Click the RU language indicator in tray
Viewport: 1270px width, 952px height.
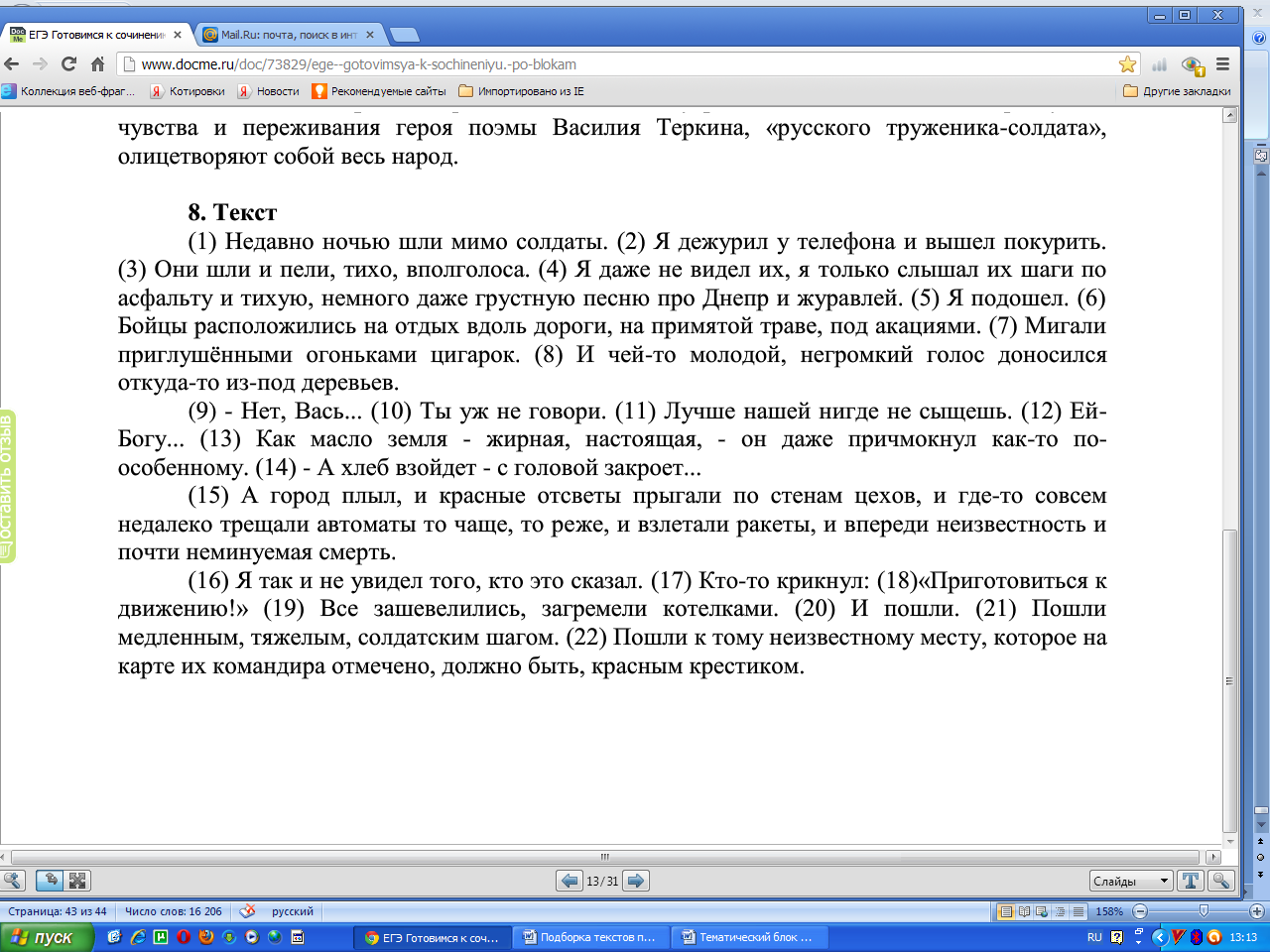point(1094,937)
